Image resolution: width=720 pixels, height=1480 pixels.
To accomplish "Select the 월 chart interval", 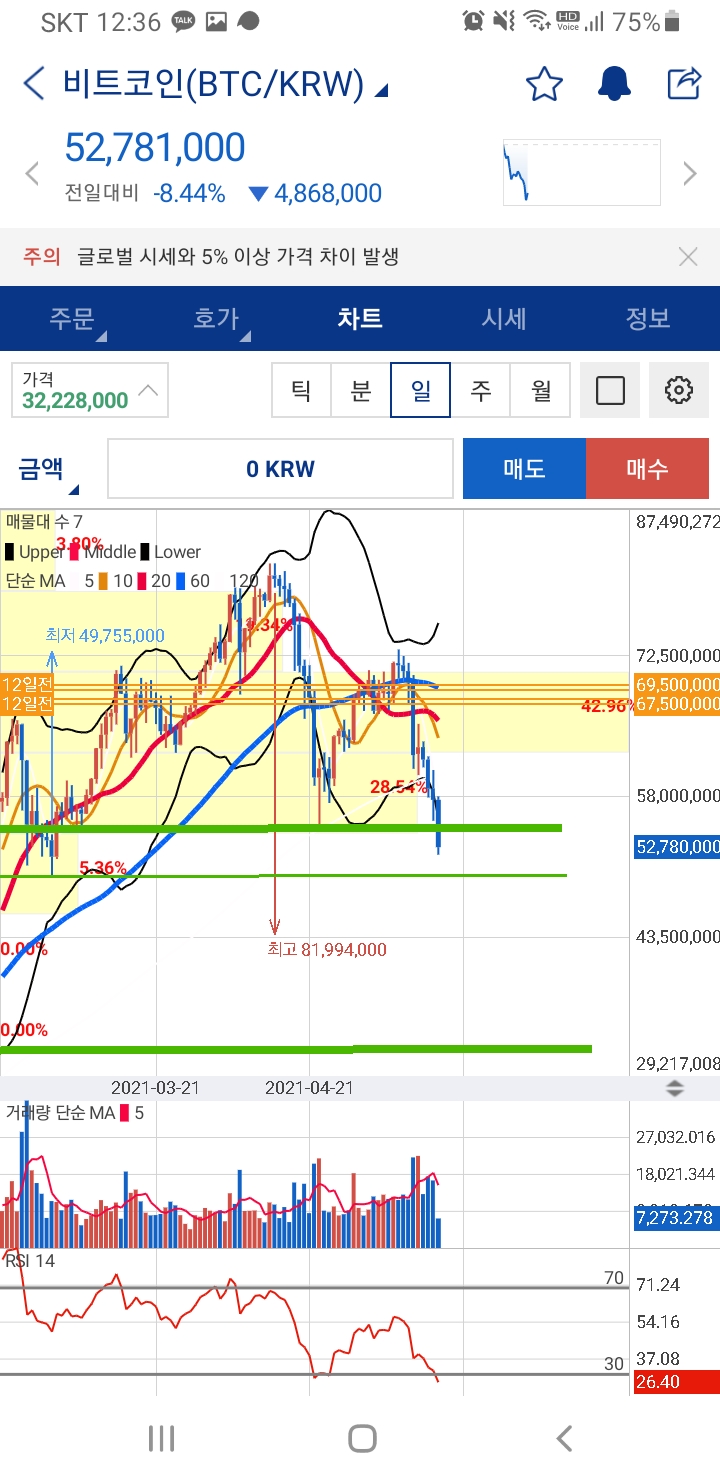I will [541, 390].
